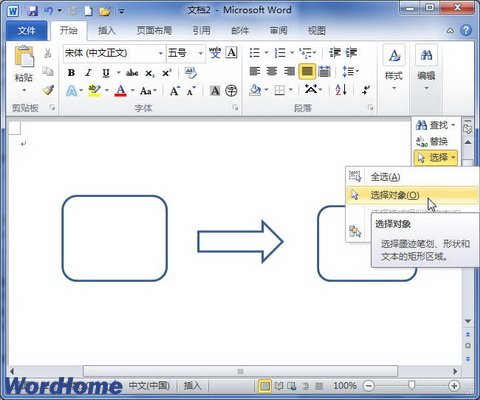Image resolution: width=480 pixels, height=400 pixels.
Task: Click the 编辑 Editing group button
Action: [426, 69]
